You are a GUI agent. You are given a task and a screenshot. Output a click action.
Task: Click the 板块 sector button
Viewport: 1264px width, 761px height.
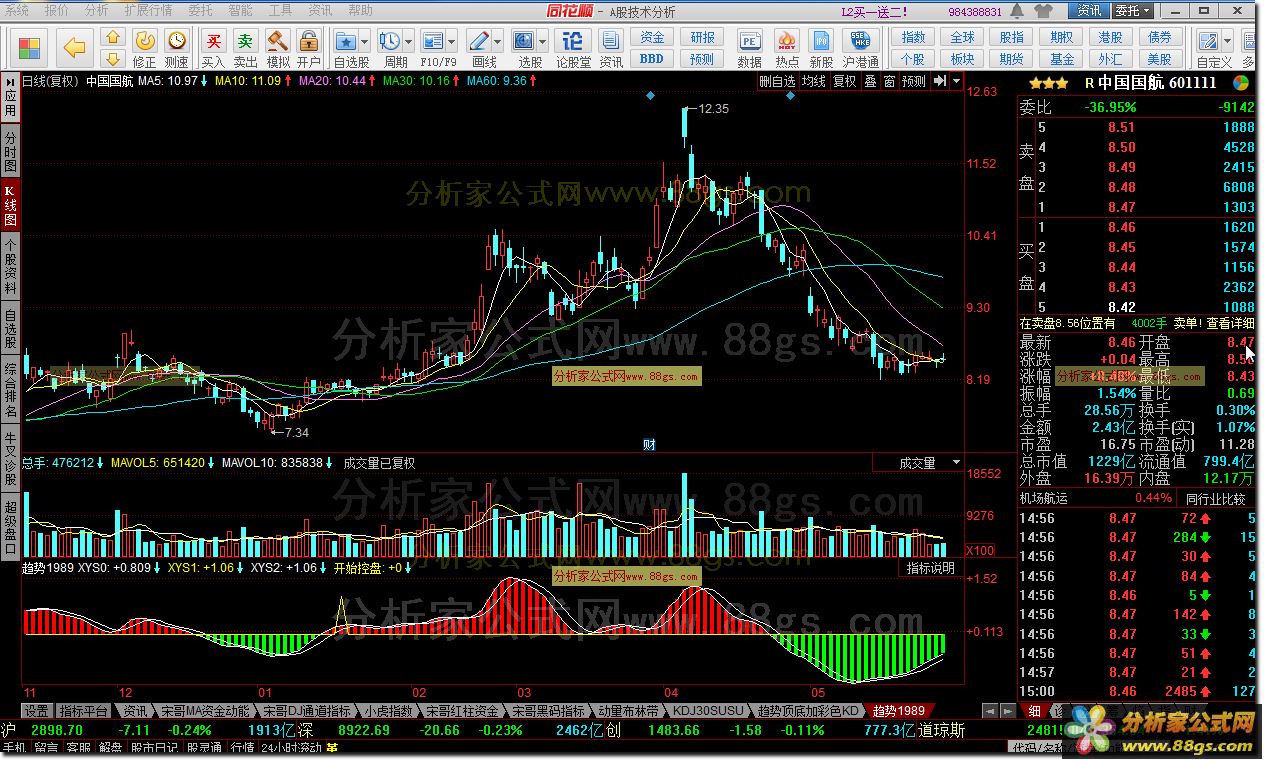(962, 59)
